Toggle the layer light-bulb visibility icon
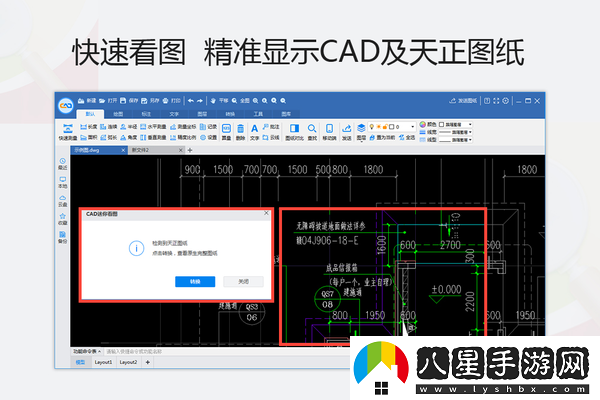The image size is (600, 400). pyautogui.click(x=372, y=126)
